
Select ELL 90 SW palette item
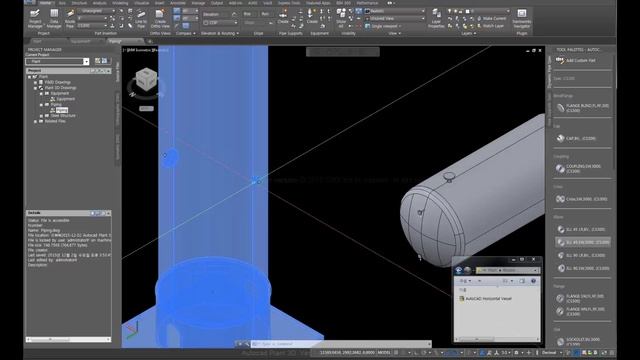pos(583,268)
